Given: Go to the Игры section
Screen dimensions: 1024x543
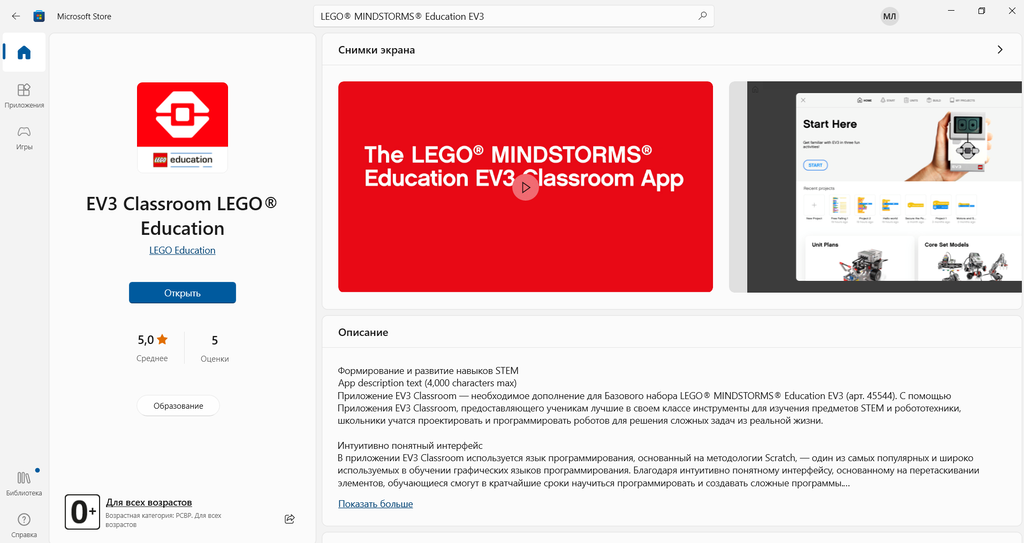Looking at the screenshot, I should (24, 137).
